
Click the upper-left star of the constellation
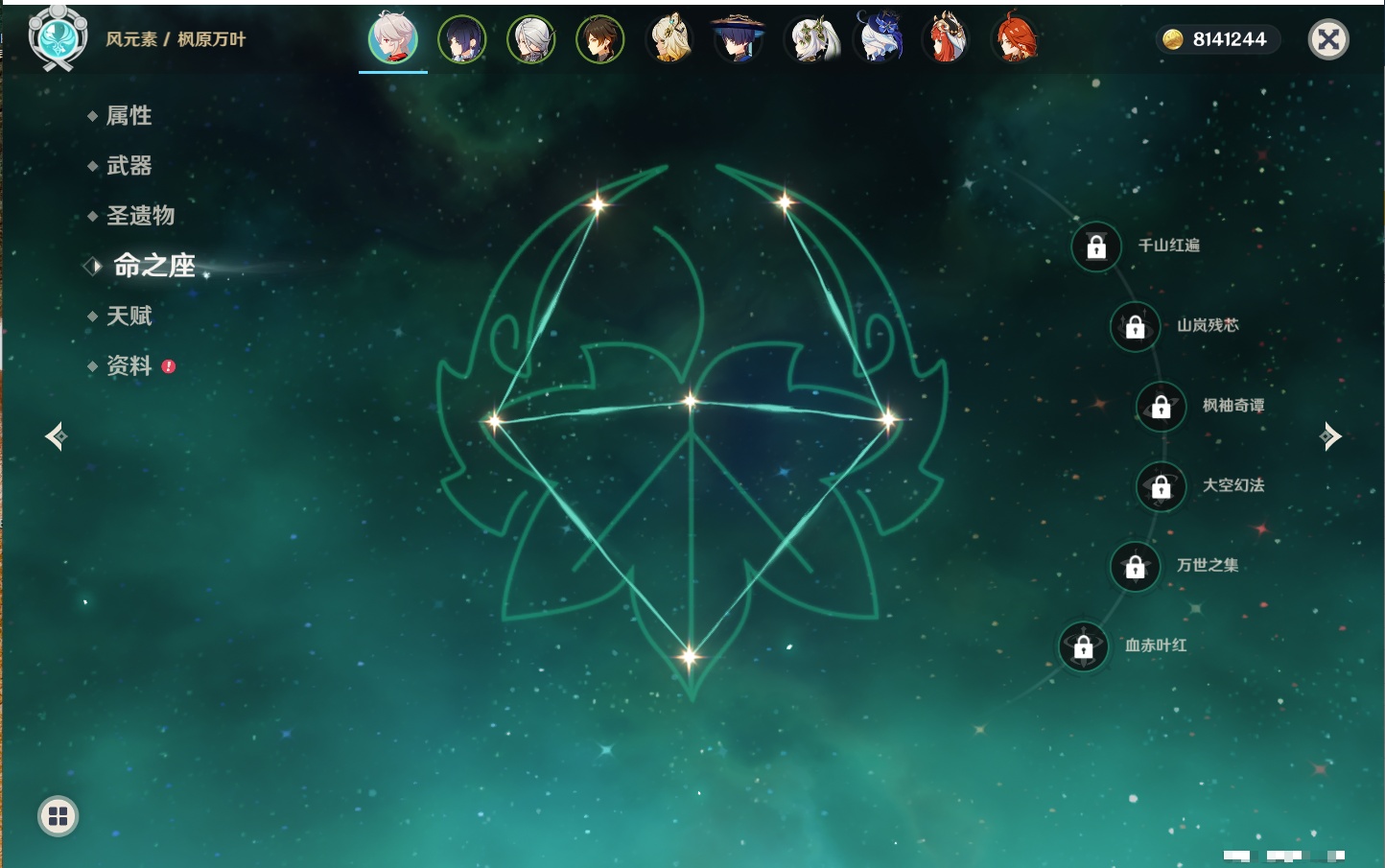tap(599, 203)
